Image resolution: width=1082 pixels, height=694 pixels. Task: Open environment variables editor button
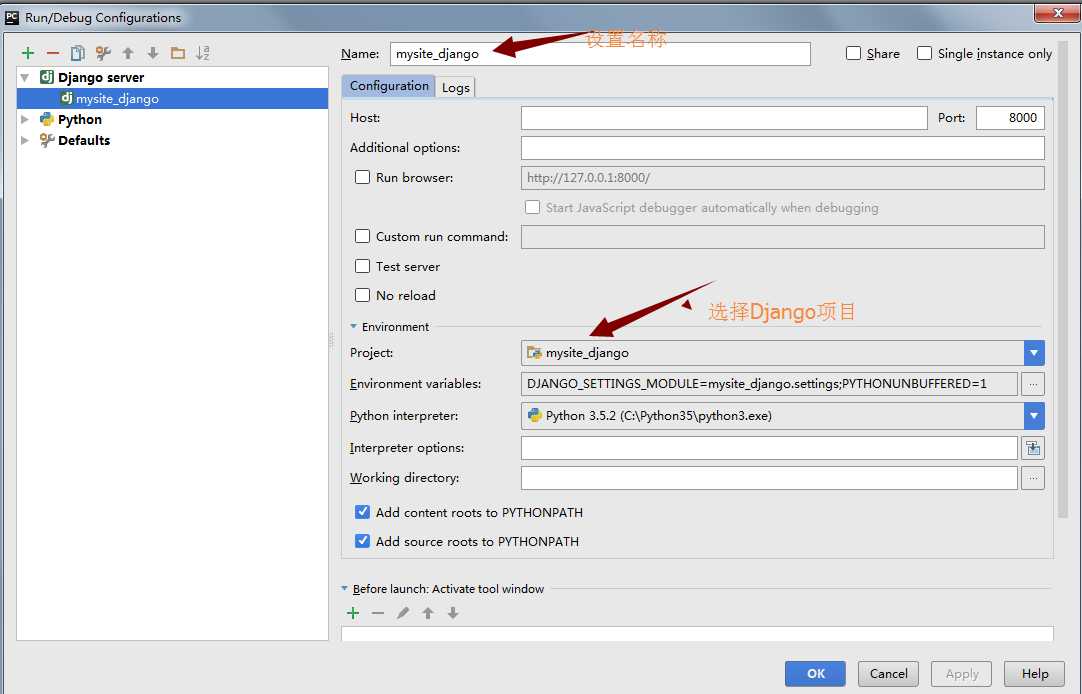[1033, 384]
